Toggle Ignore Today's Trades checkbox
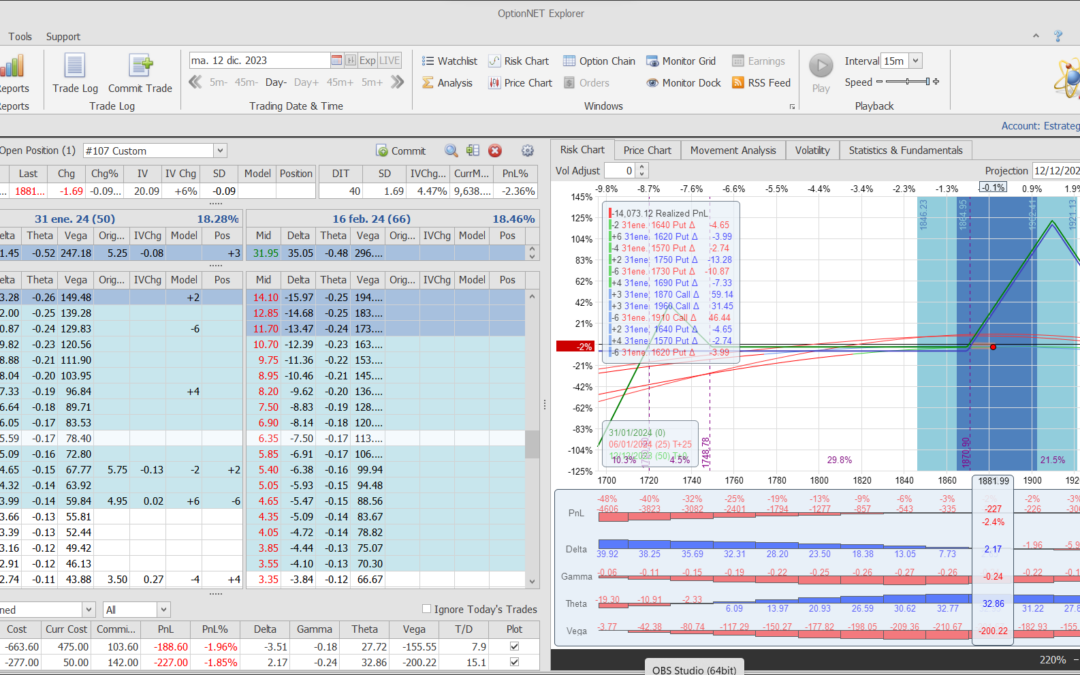This screenshot has height=675, width=1080. (427, 609)
